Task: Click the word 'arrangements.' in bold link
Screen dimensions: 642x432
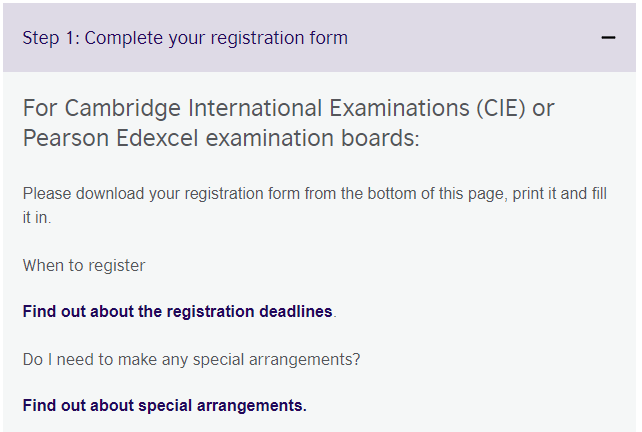Action: coord(252,406)
